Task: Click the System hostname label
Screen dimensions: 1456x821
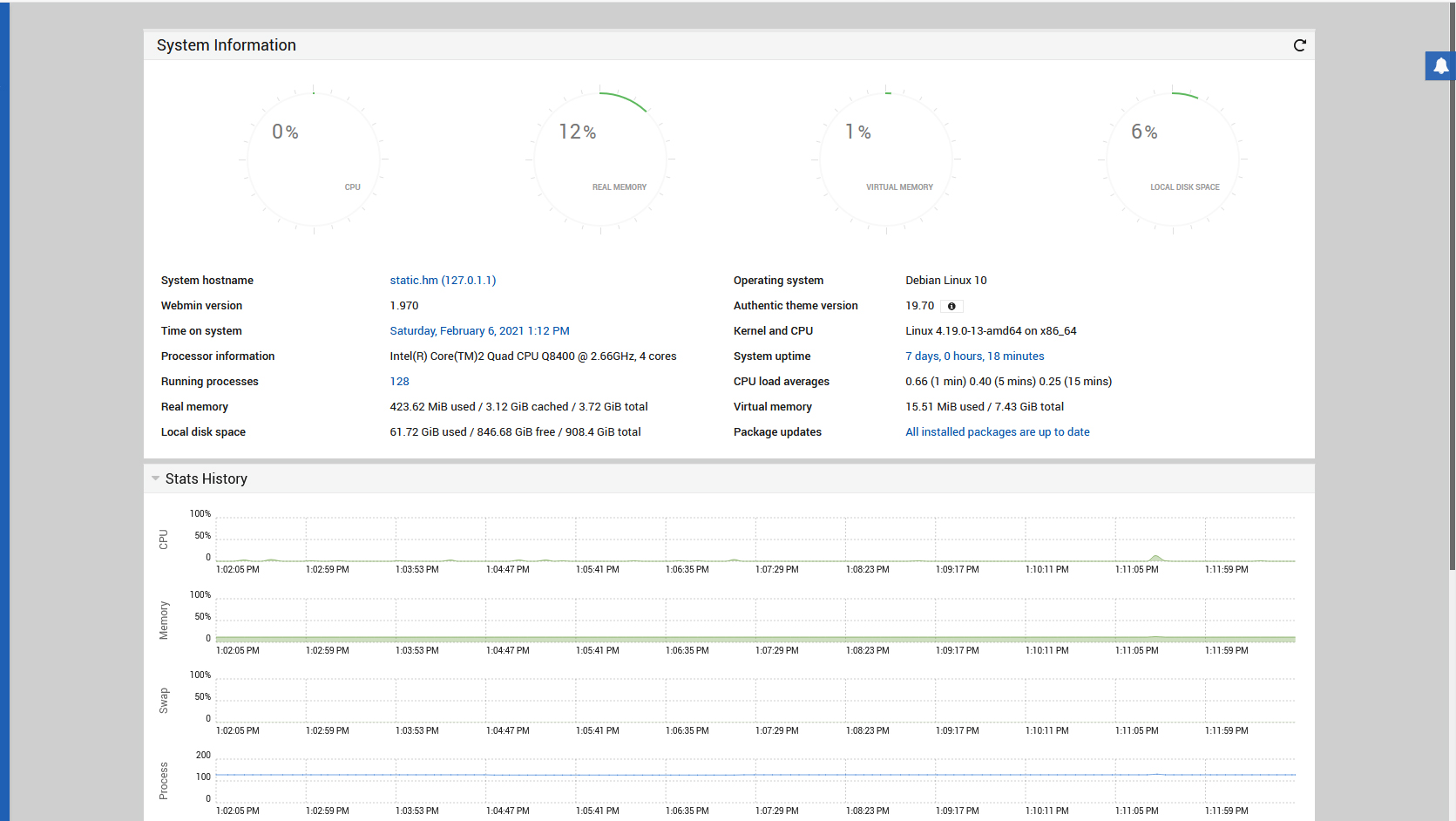Action: (207, 281)
